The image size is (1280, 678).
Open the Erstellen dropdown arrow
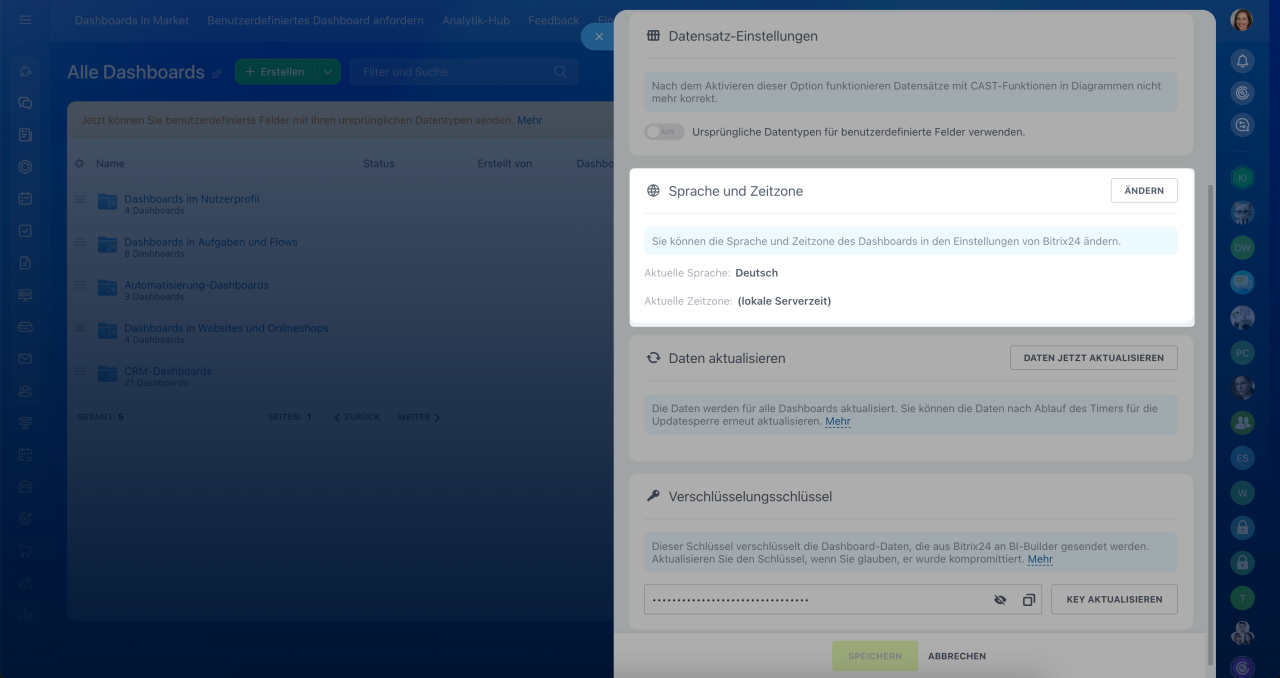coord(327,72)
